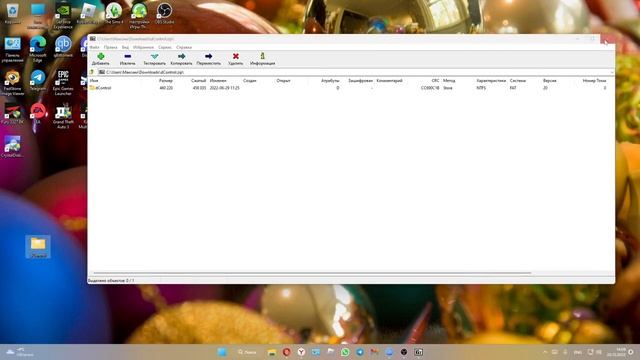The image size is (640, 360).
Task: Open Grand Theft Auto desktop shortcut
Action: click(63, 116)
